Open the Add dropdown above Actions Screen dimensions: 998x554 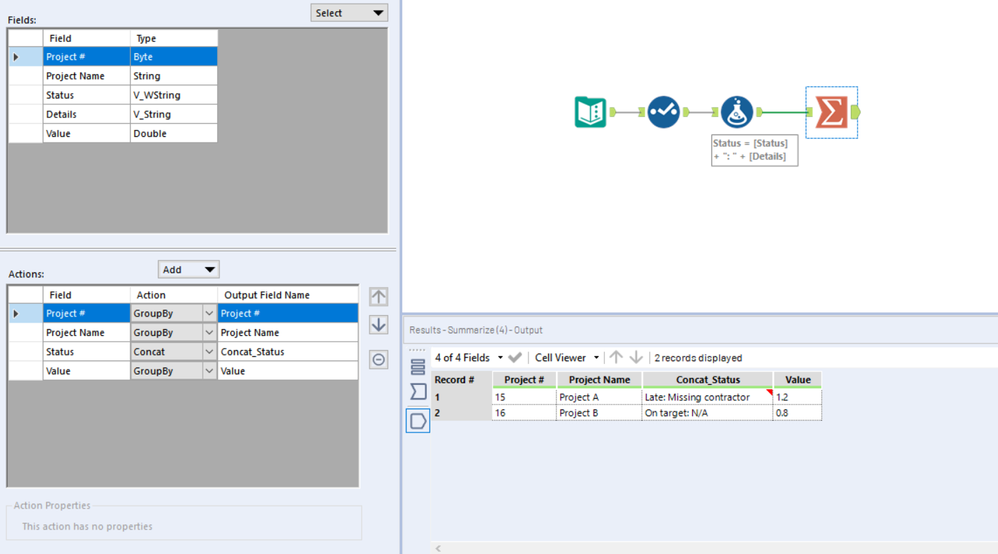tap(188, 270)
